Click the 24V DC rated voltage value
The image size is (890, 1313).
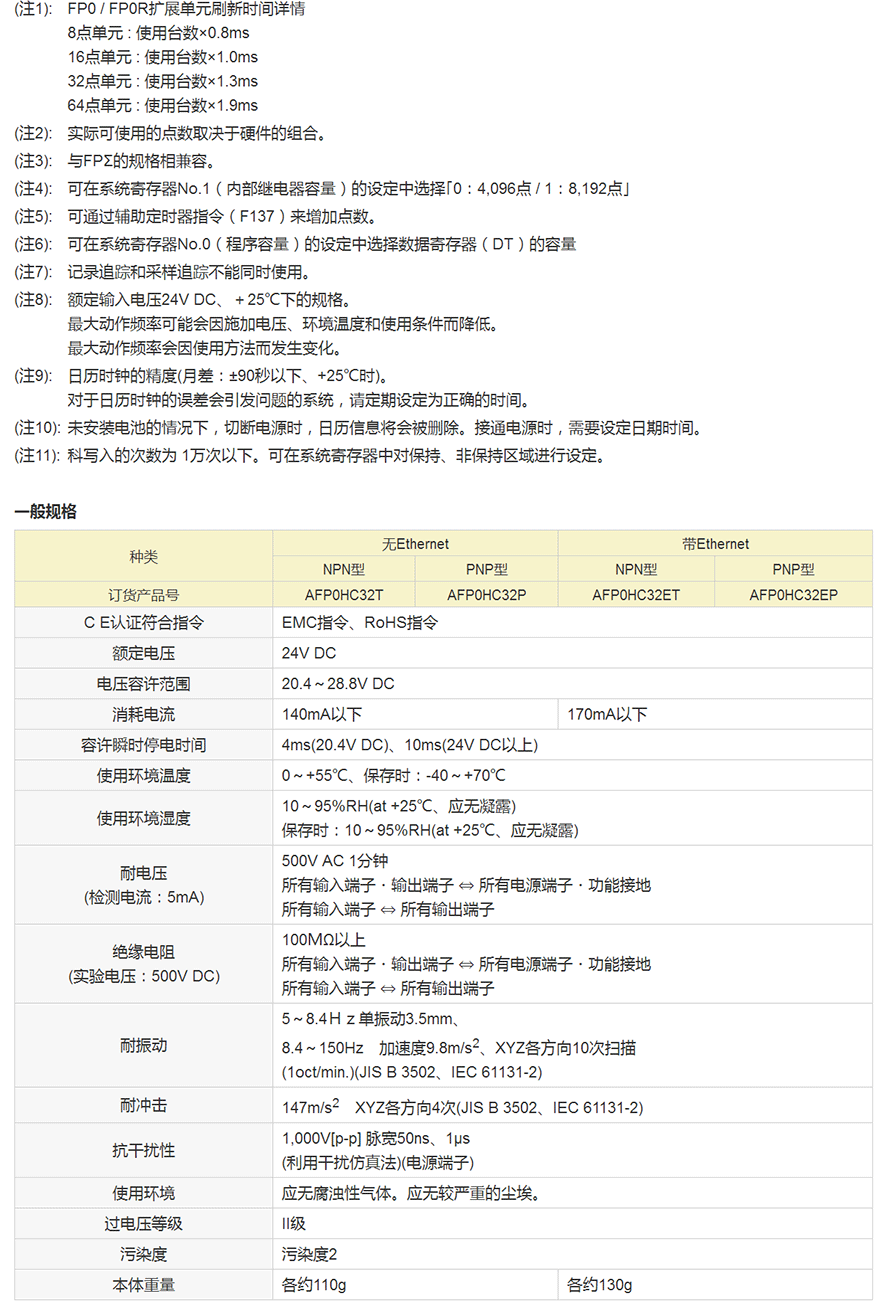309,653
